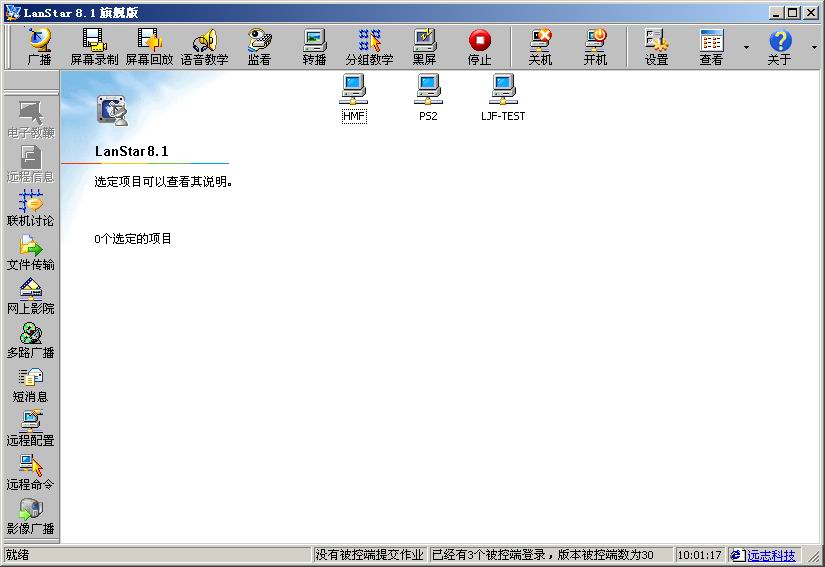Open 分组教学 group teaching
Screen dimensions: 825x567
[x=369, y=46]
